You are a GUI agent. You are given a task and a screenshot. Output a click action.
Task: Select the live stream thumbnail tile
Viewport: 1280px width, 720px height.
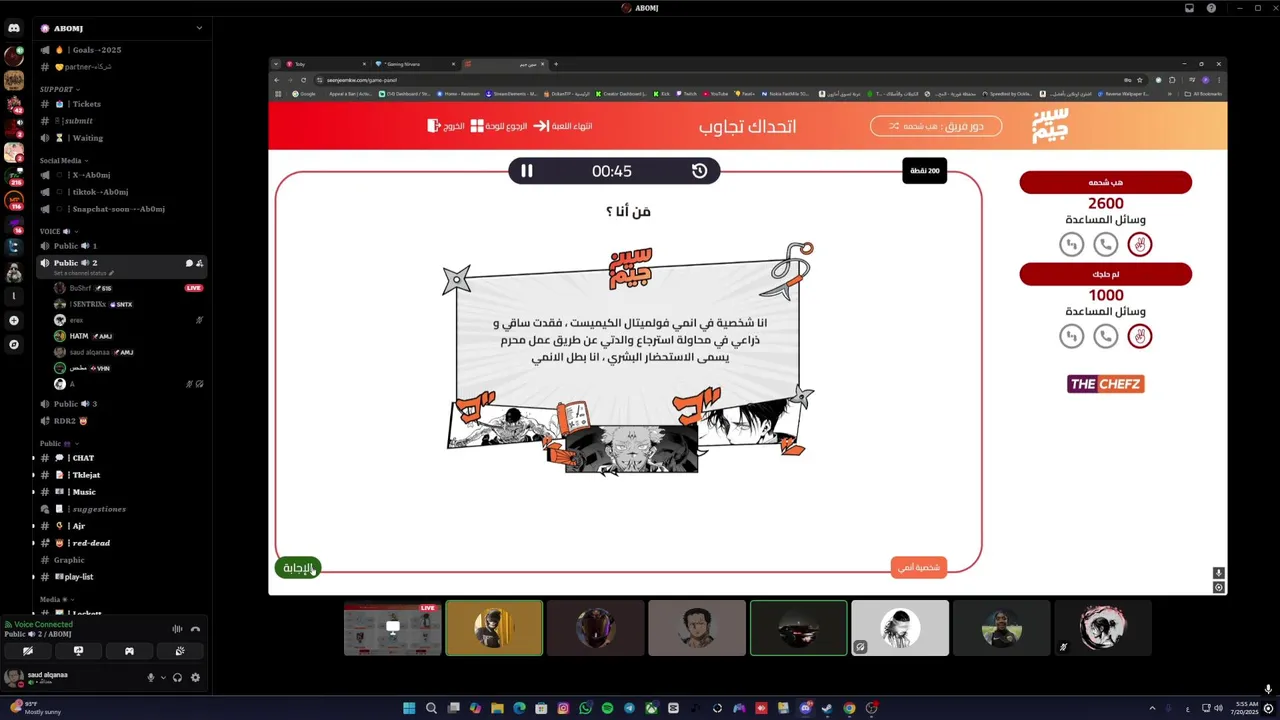click(x=393, y=628)
